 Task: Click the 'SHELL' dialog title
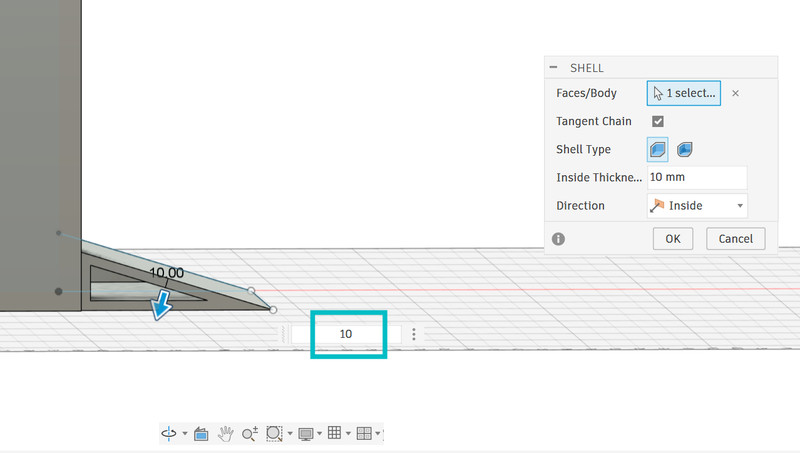pos(587,68)
